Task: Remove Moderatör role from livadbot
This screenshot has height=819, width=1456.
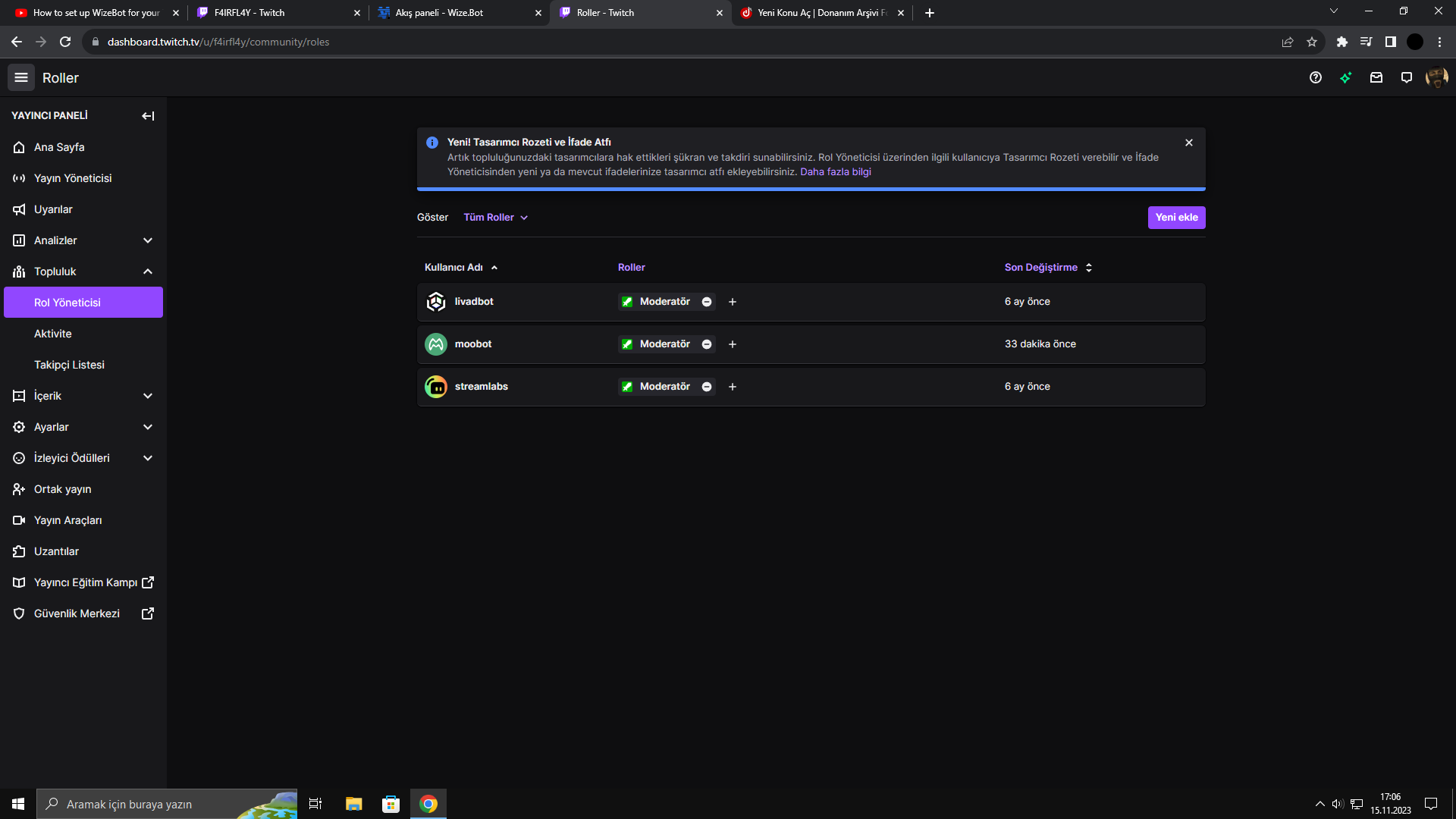Action: click(707, 302)
